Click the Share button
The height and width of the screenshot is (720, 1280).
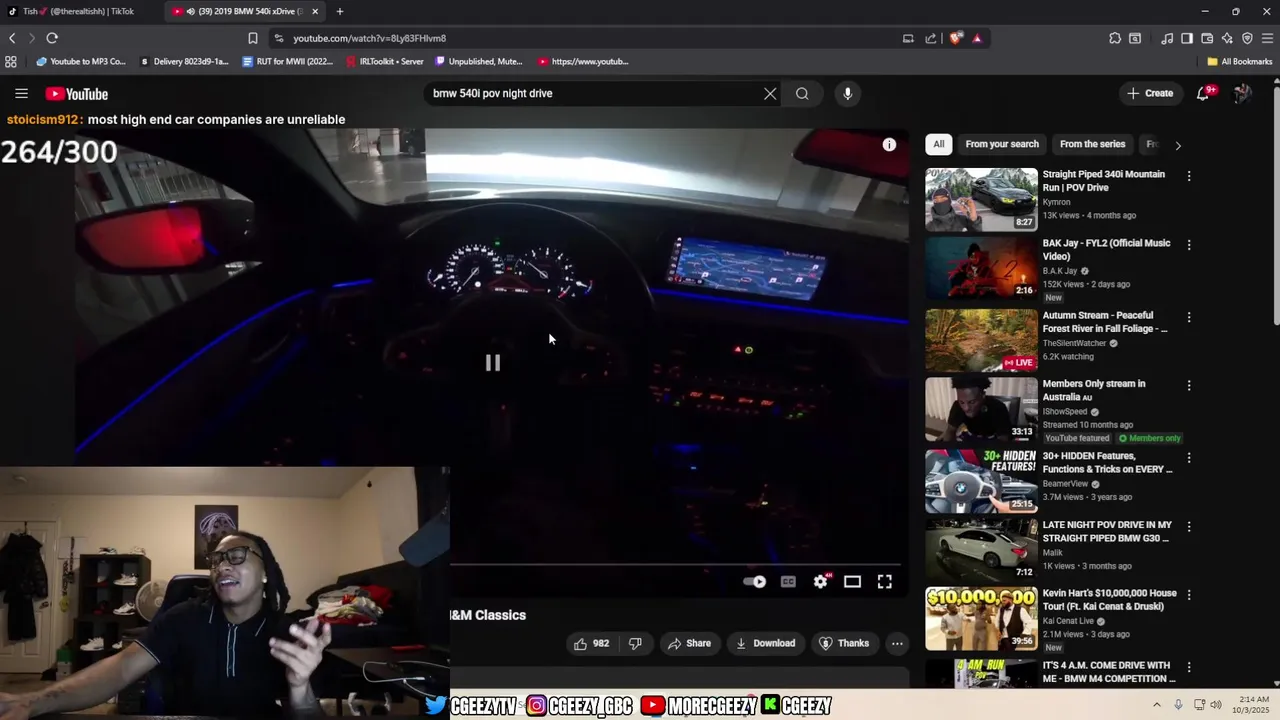click(x=689, y=643)
